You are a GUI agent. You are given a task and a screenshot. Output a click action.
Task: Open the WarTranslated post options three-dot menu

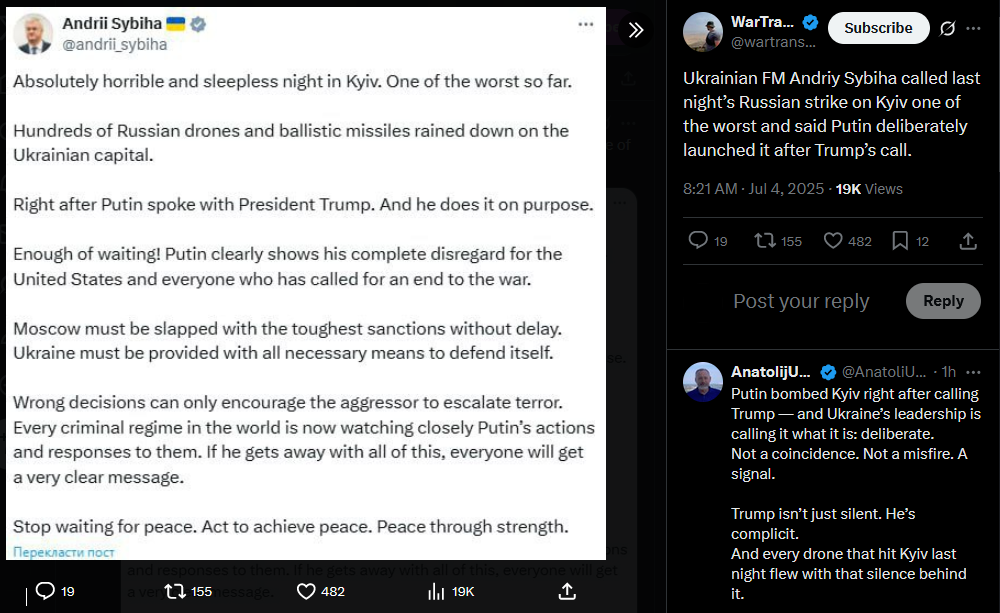[x=973, y=28]
